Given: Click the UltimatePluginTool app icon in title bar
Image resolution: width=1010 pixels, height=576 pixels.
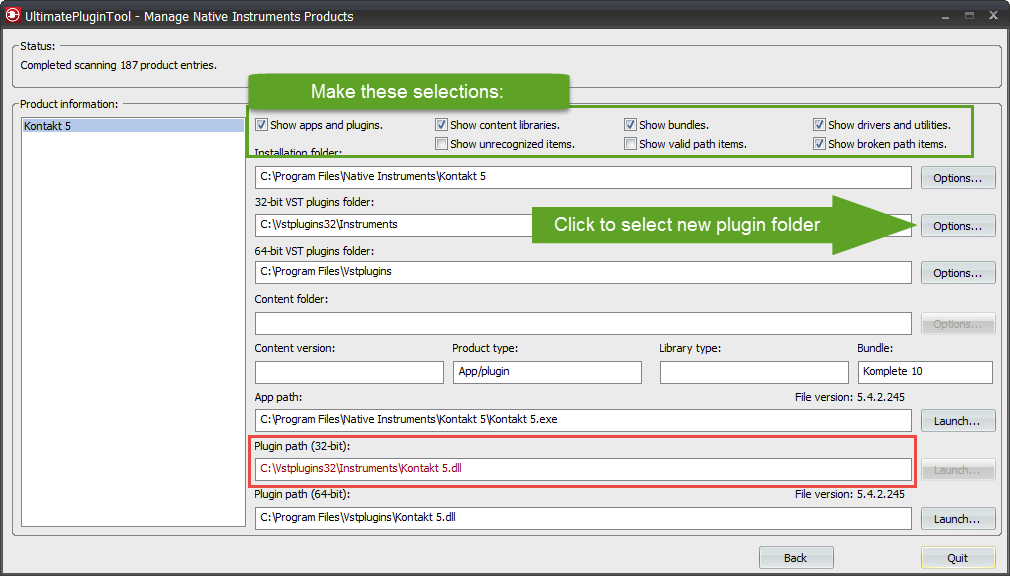Looking at the screenshot, I should (x=12, y=15).
